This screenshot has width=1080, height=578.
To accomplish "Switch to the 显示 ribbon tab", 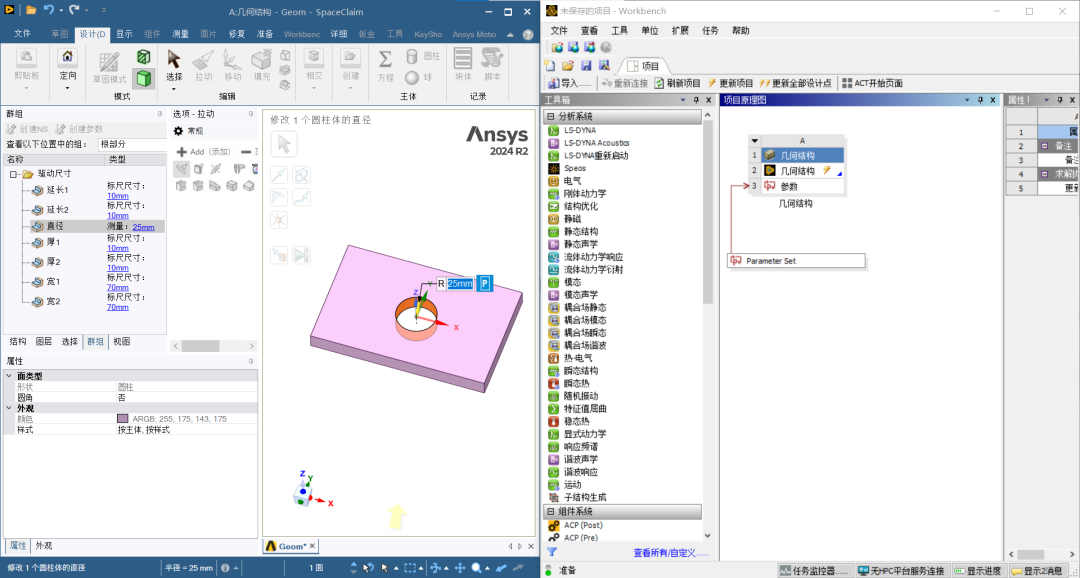I will click(124, 34).
